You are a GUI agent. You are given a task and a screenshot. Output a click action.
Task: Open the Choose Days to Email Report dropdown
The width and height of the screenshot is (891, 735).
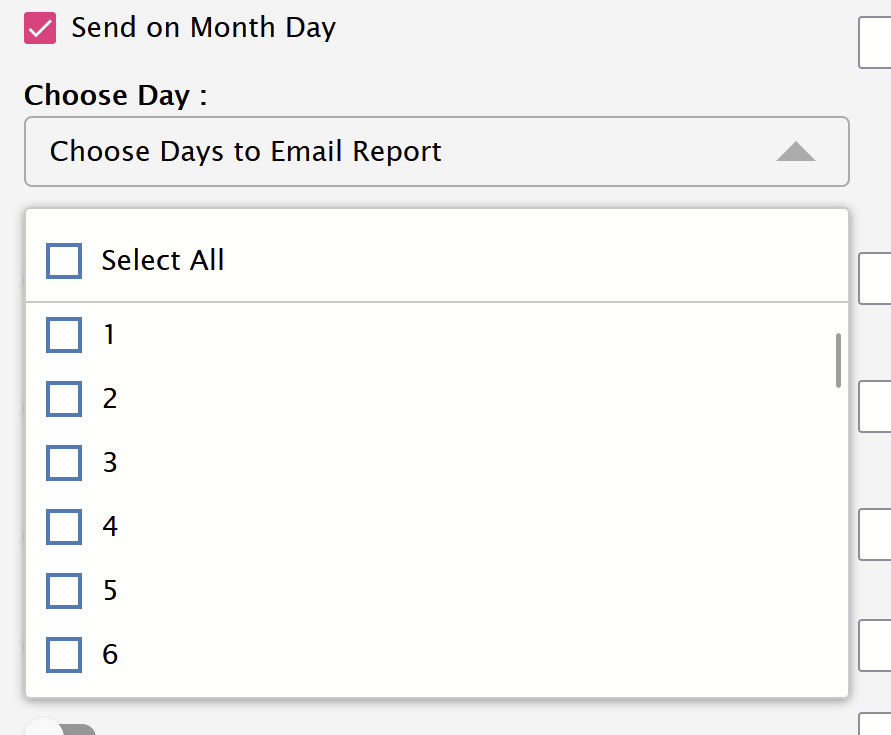(436, 151)
